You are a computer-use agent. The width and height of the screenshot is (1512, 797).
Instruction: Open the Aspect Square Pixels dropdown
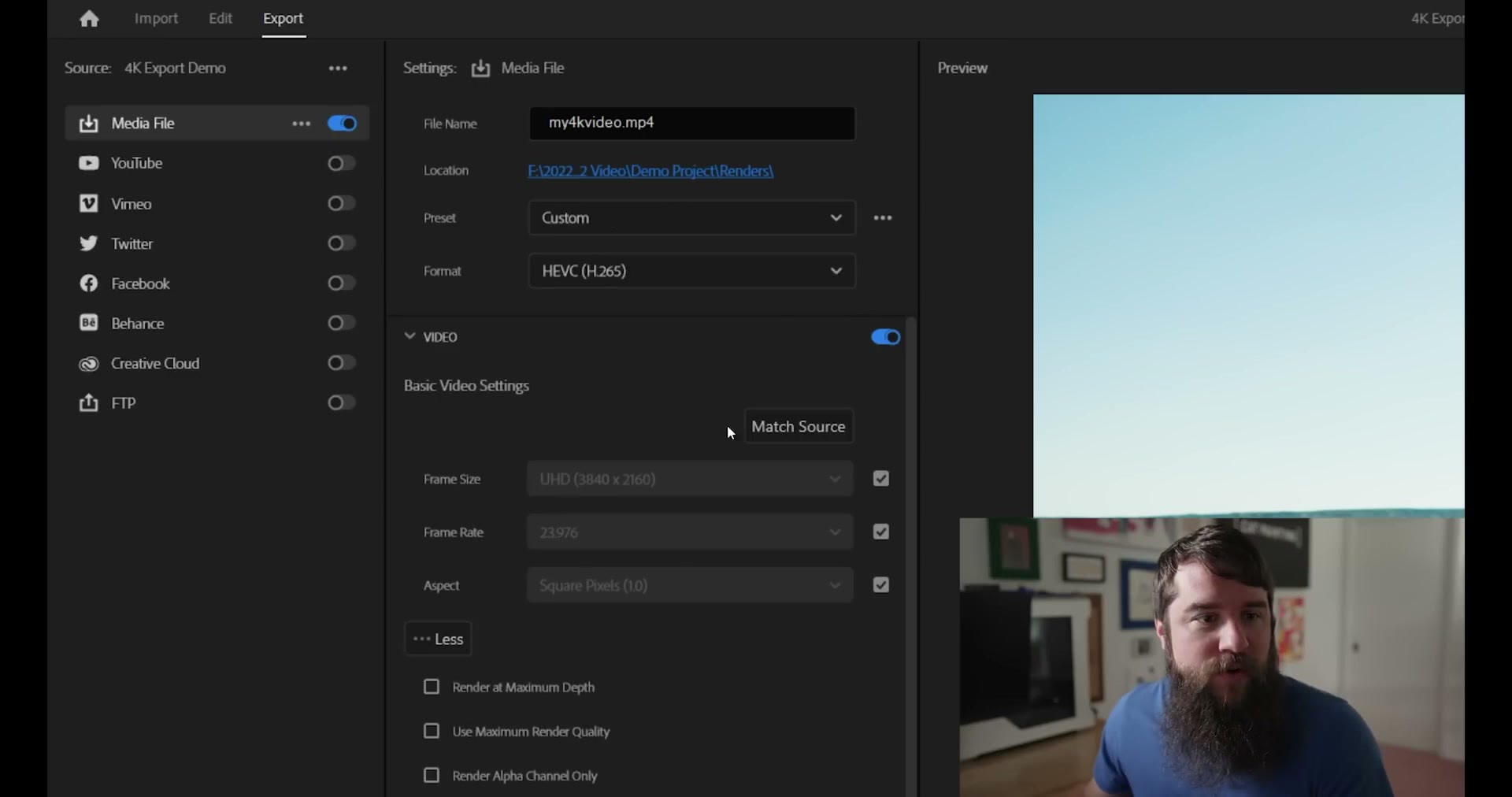click(690, 585)
